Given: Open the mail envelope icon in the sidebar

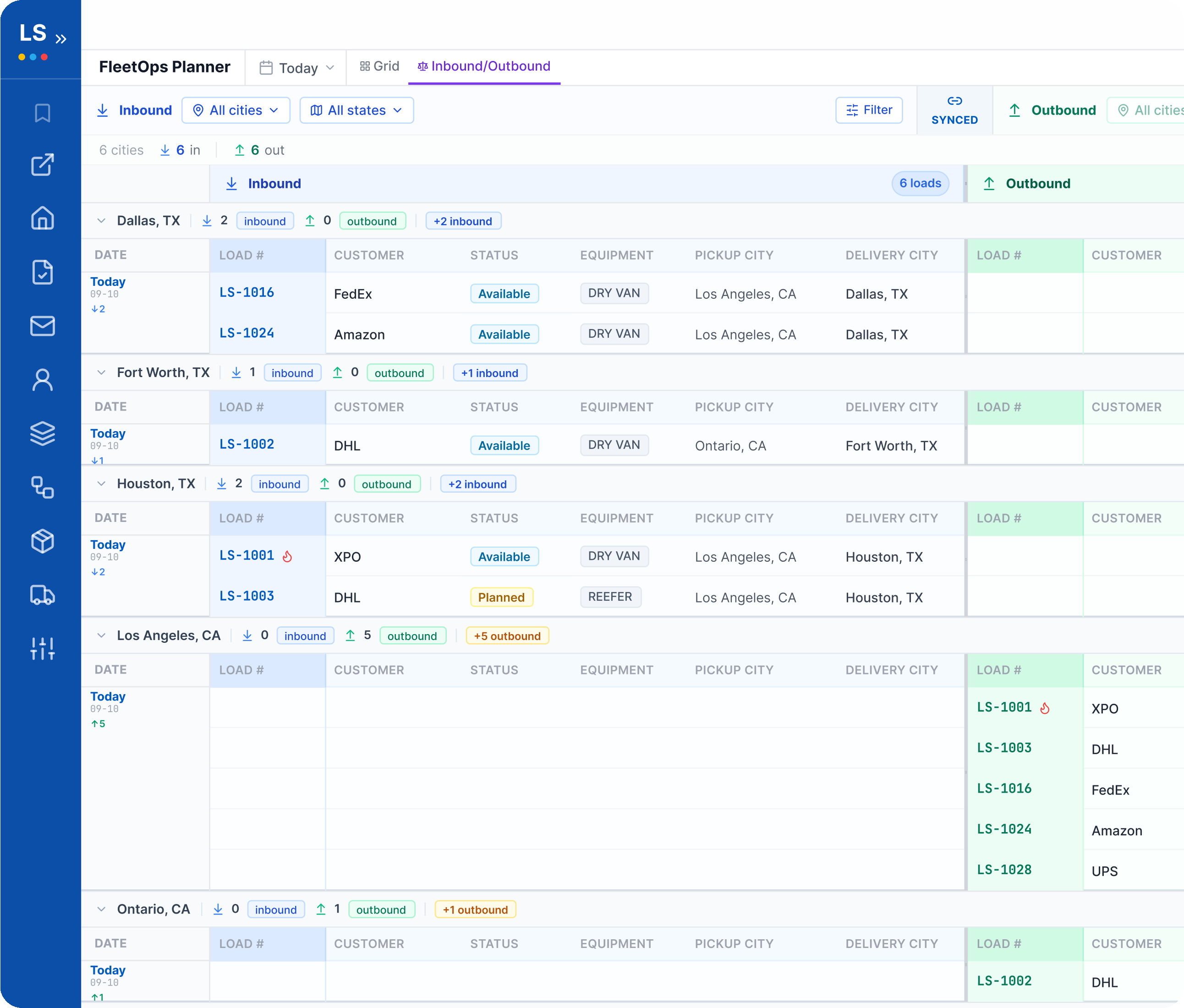Looking at the screenshot, I should click(42, 326).
